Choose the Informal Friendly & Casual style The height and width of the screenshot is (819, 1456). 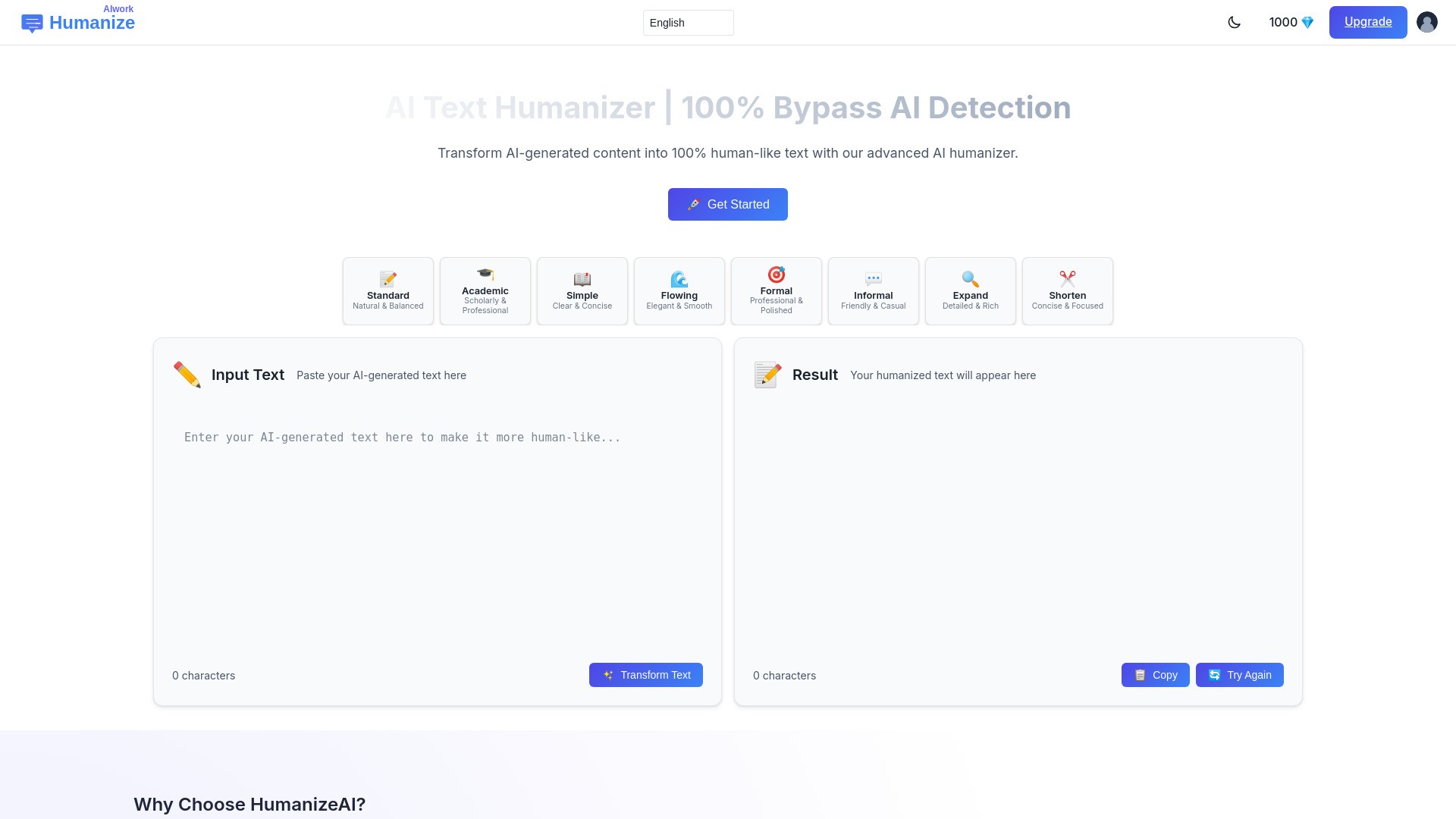pyautogui.click(x=873, y=291)
